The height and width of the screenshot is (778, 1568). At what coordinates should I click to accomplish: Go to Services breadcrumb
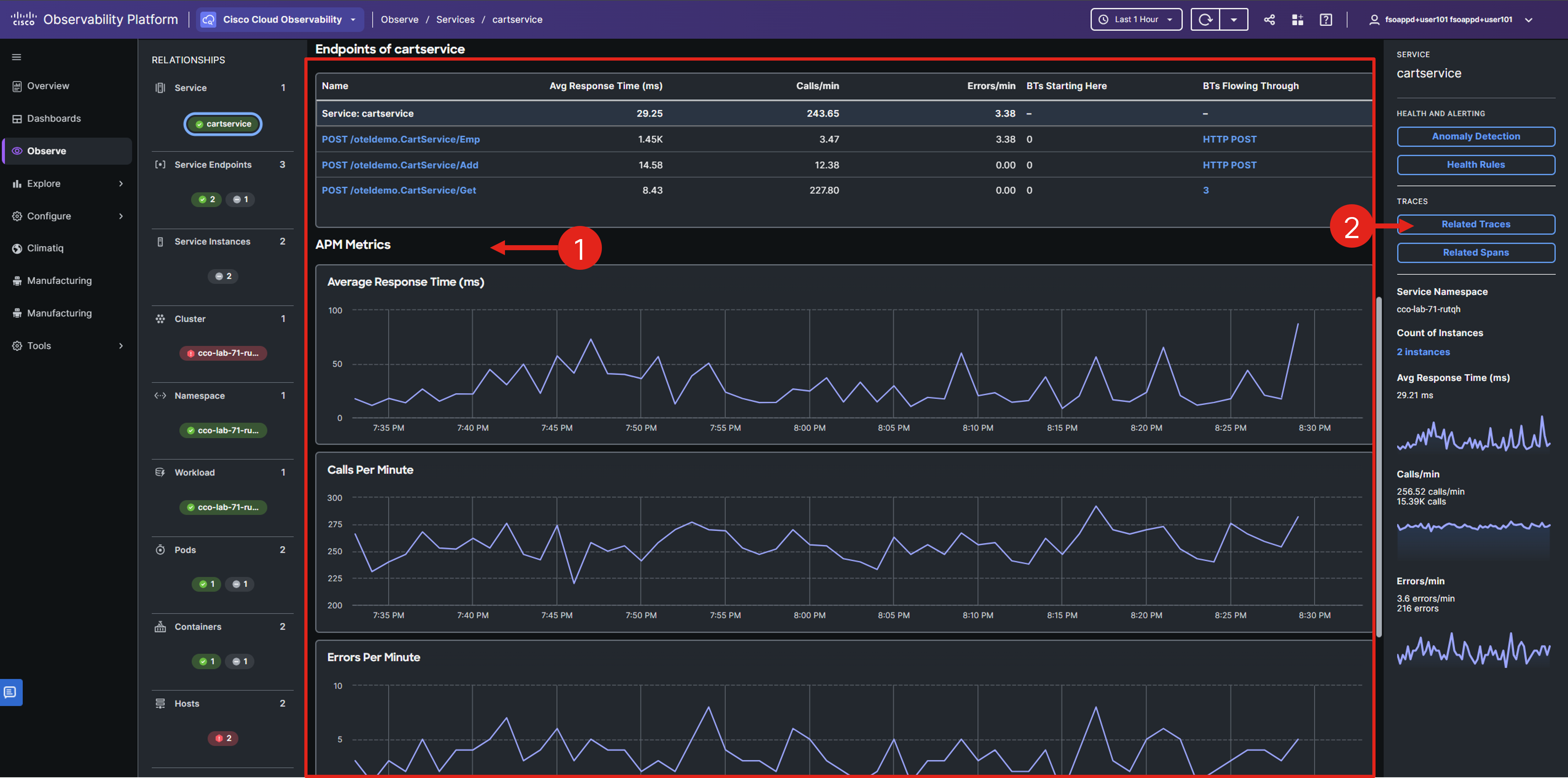[x=455, y=20]
